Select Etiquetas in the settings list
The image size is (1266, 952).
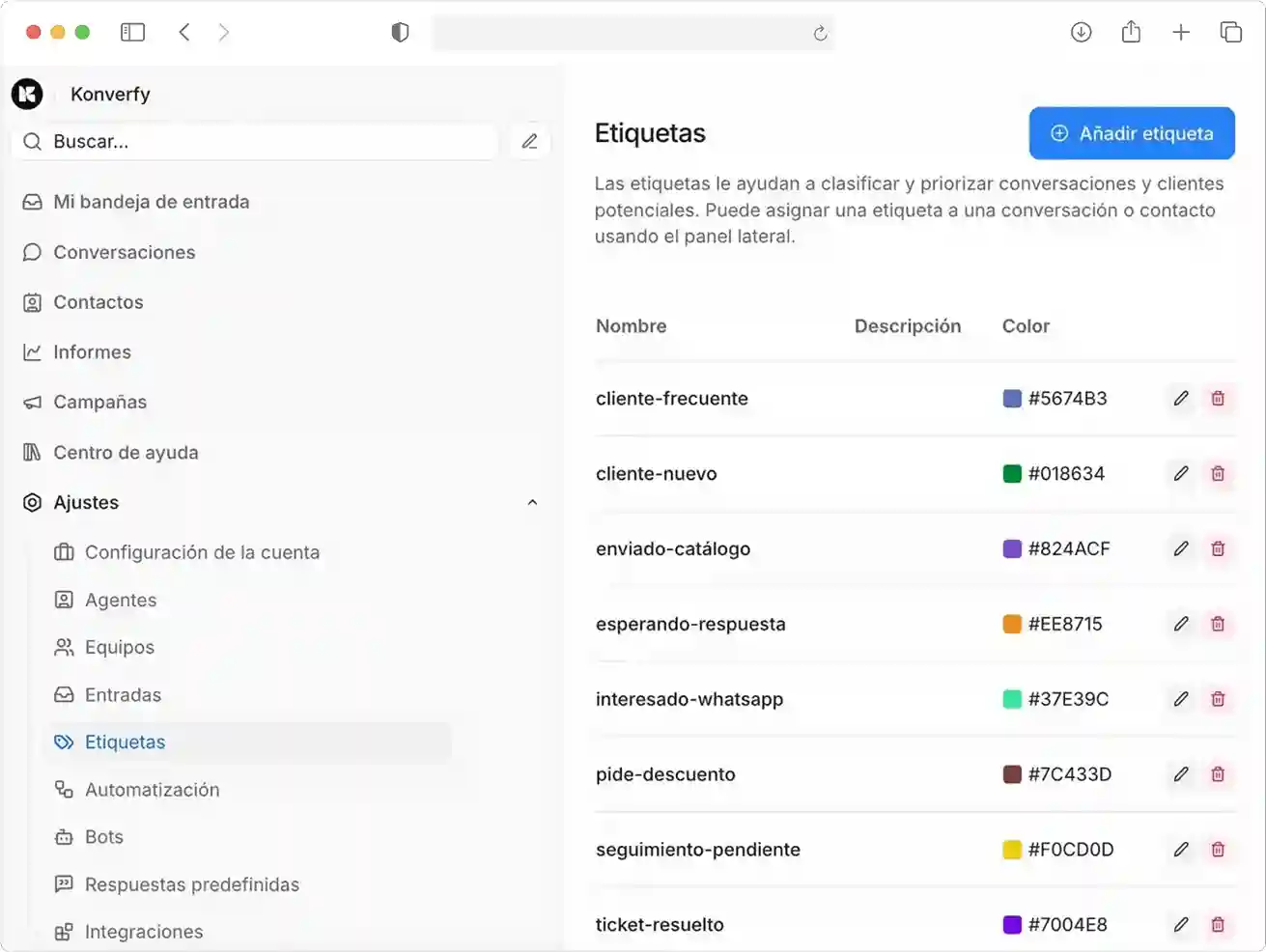[249, 742]
